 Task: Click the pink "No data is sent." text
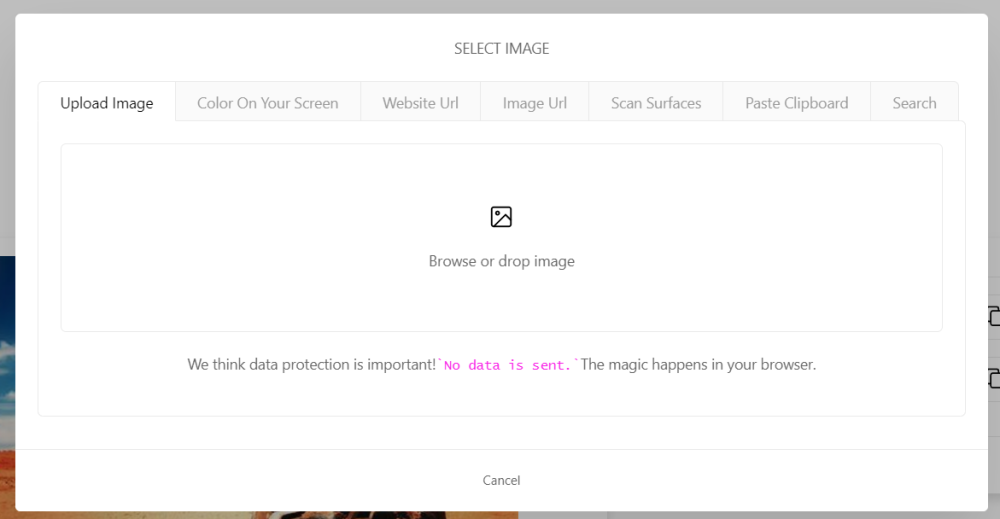(x=508, y=365)
